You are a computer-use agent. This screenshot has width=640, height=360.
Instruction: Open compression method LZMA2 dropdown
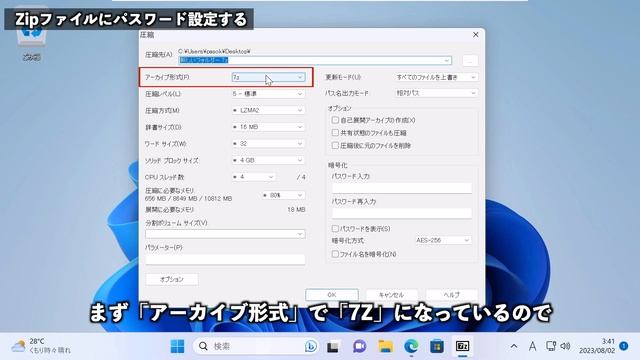tap(268, 110)
